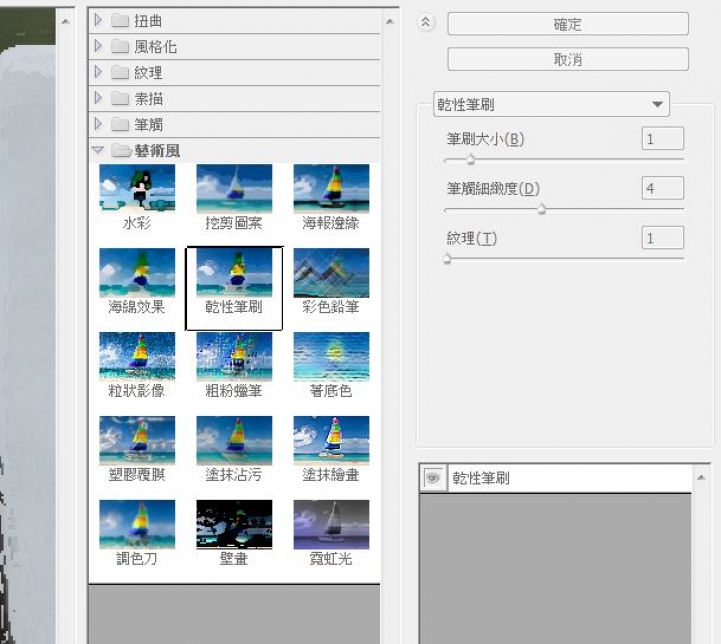Click the 紋理 slider handle
The image size is (721, 644).
447,259
